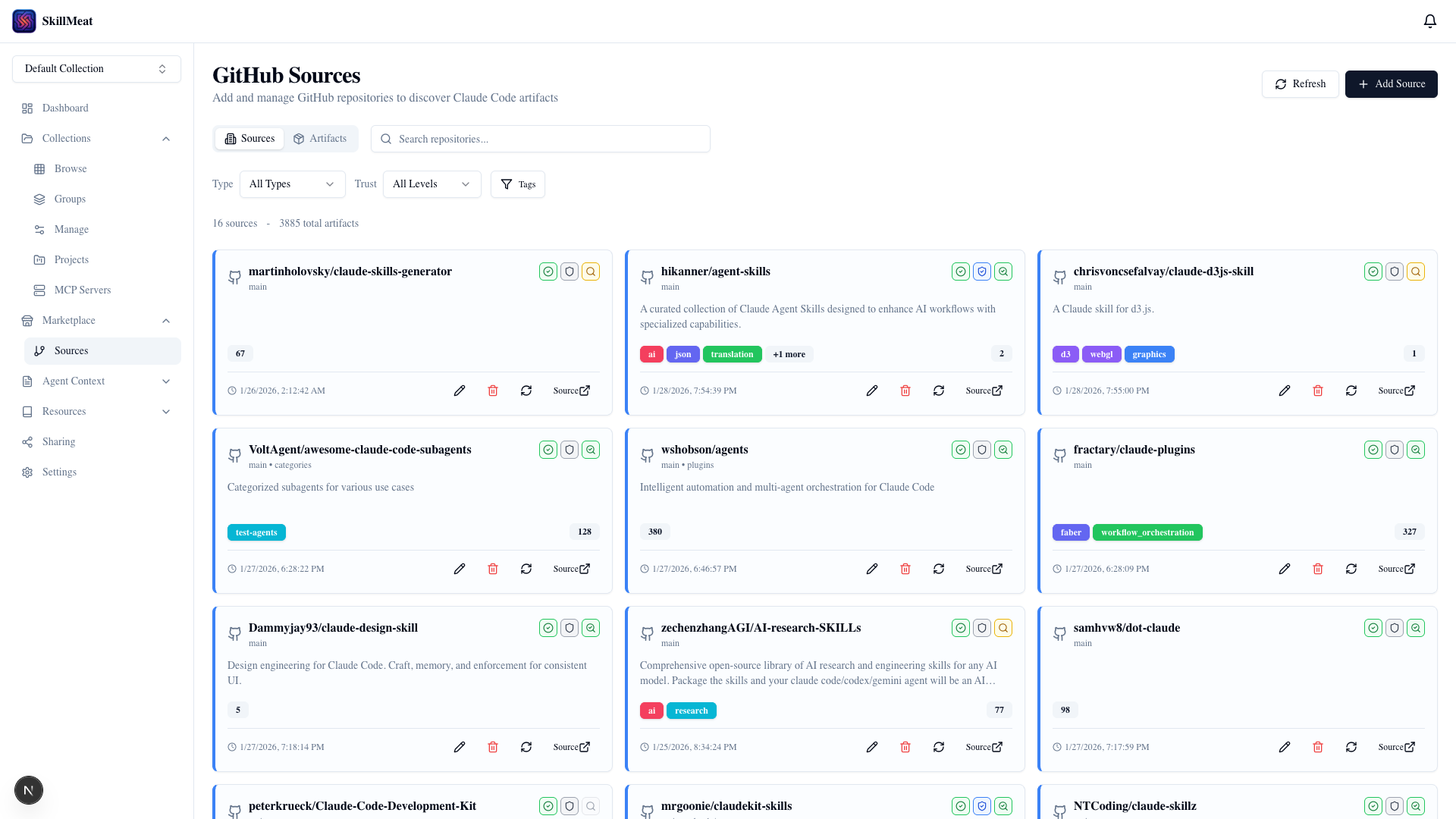Rescan the samhvw8/dot-claude source

click(1351, 747)
